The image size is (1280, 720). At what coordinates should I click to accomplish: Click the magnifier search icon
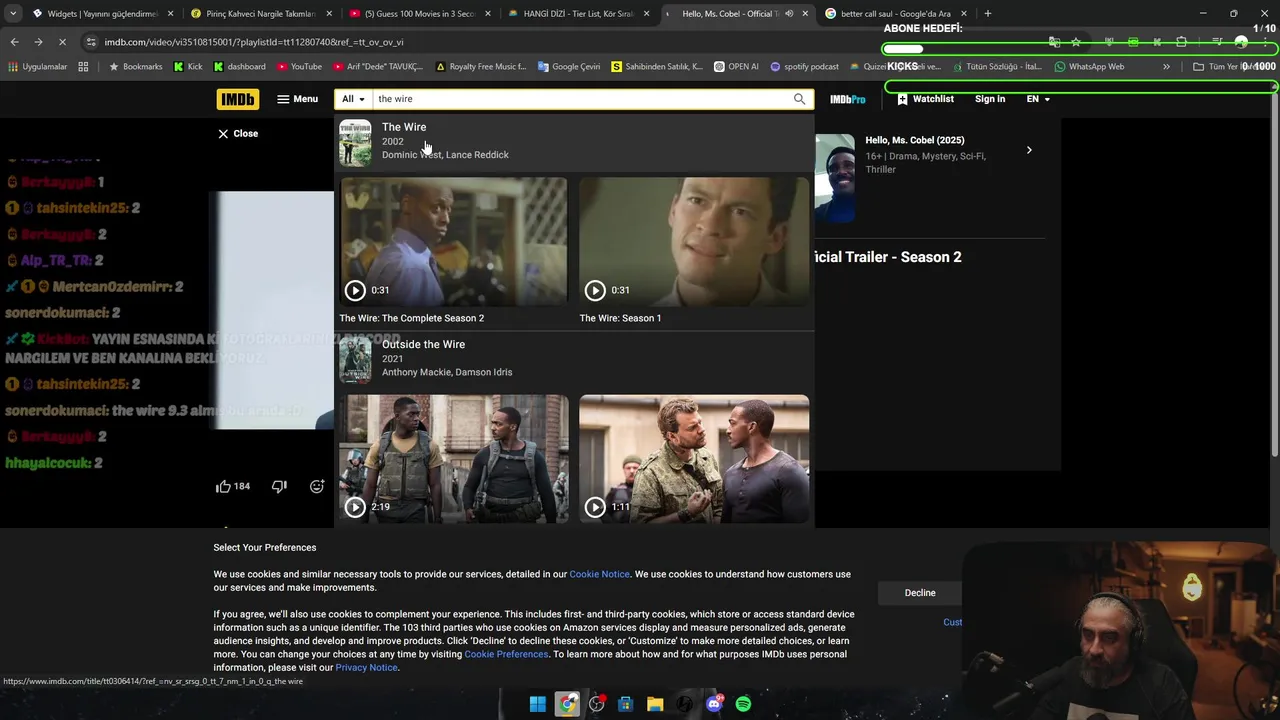799,99
